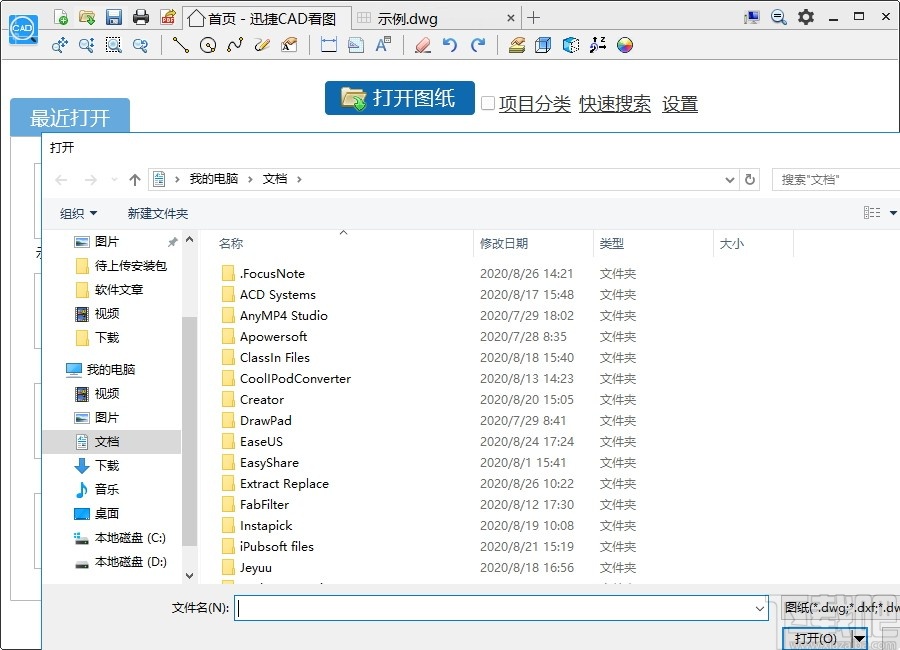Click the print icon
The height and width of the screenshot is (650, 900).
coord(141,17)
